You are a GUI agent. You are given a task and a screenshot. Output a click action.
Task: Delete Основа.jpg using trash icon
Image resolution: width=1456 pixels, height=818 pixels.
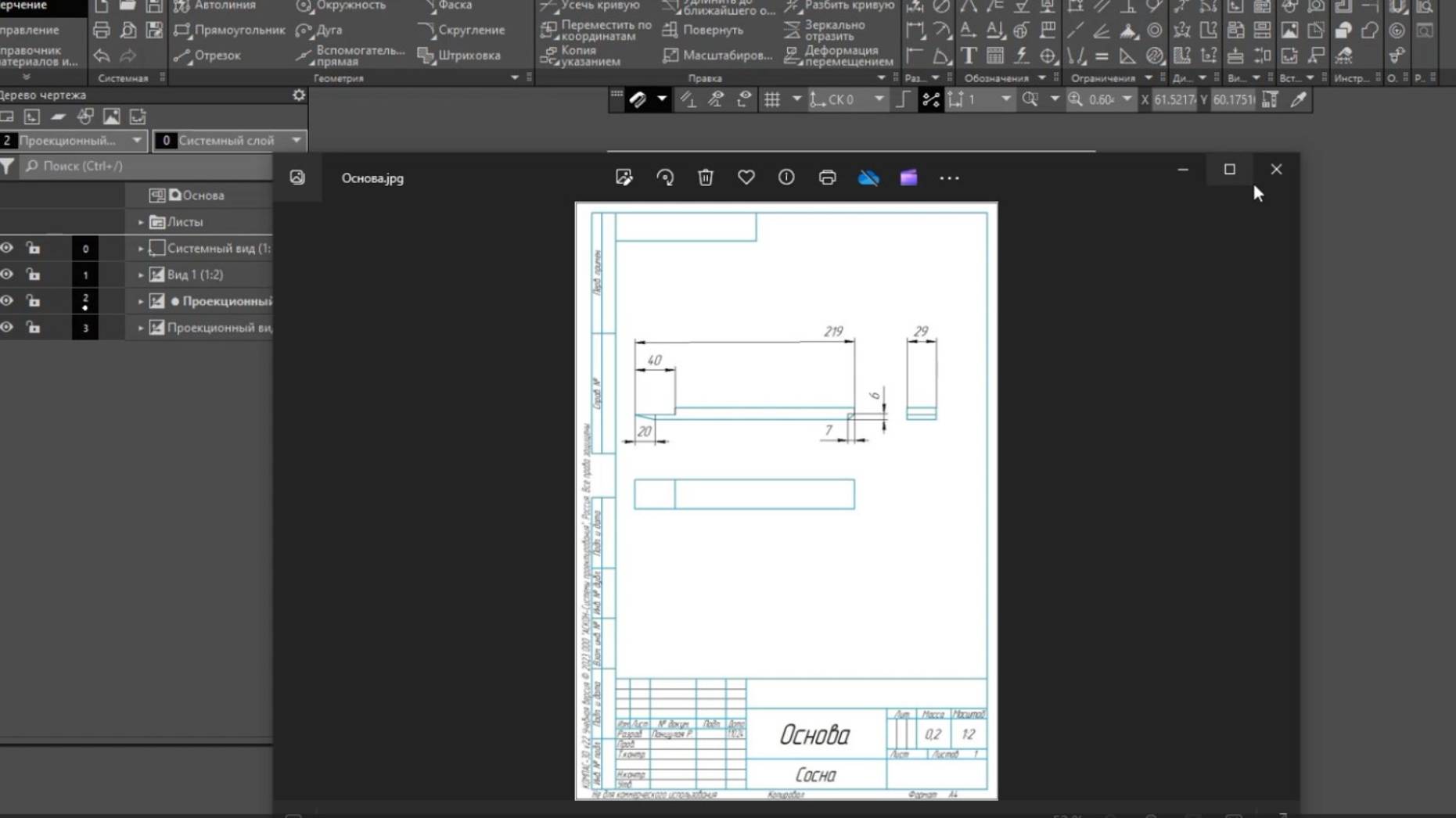[x=706, y=178]
